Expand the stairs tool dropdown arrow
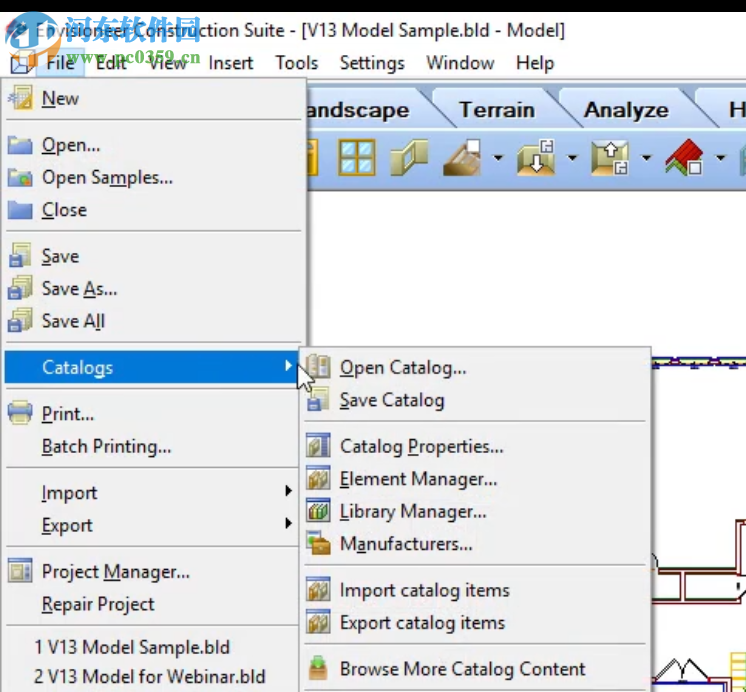The image size is (746, 692). [x=498, y=158]
